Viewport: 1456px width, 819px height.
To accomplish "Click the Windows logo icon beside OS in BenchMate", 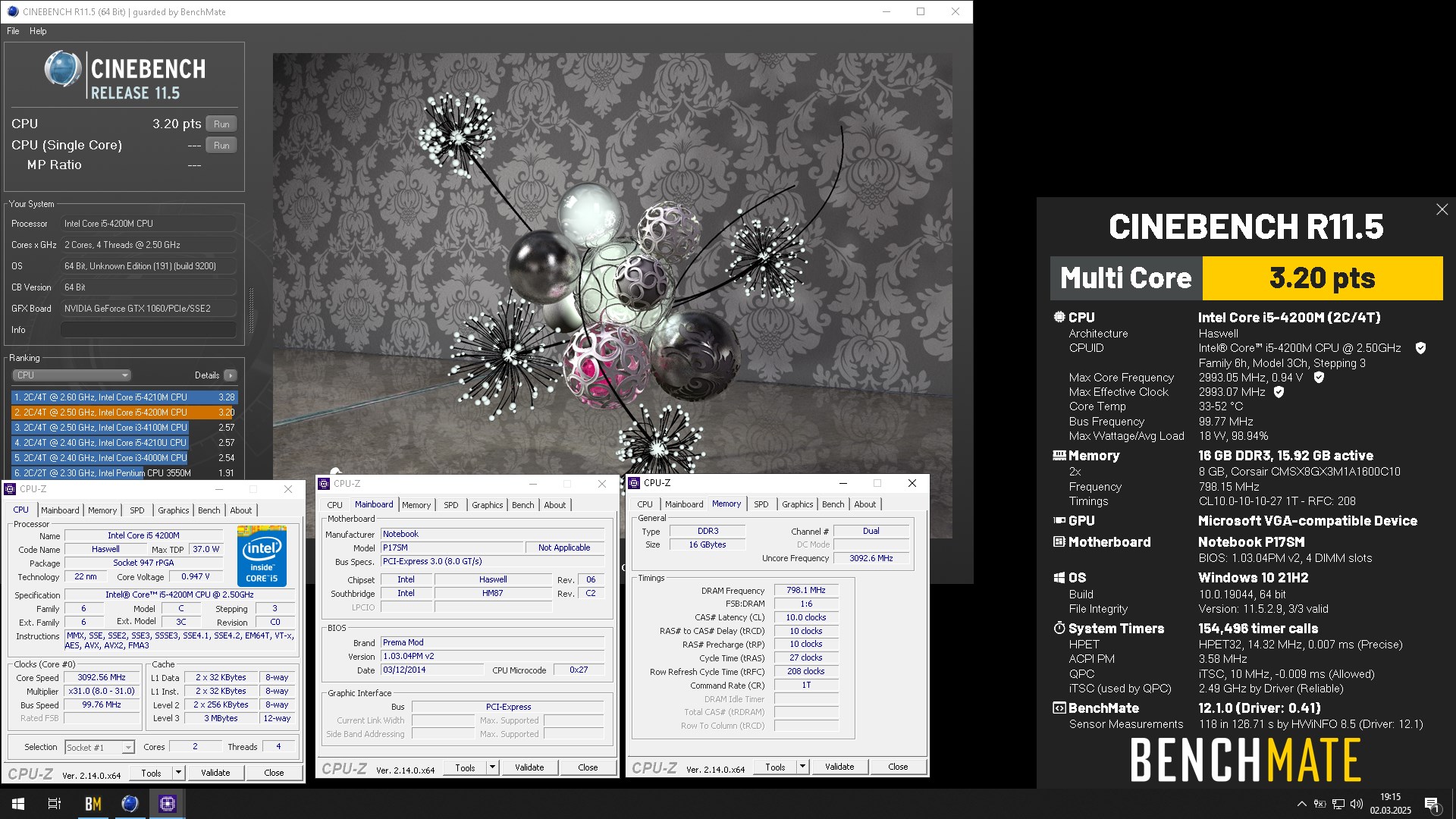I will pos(1059,578).
